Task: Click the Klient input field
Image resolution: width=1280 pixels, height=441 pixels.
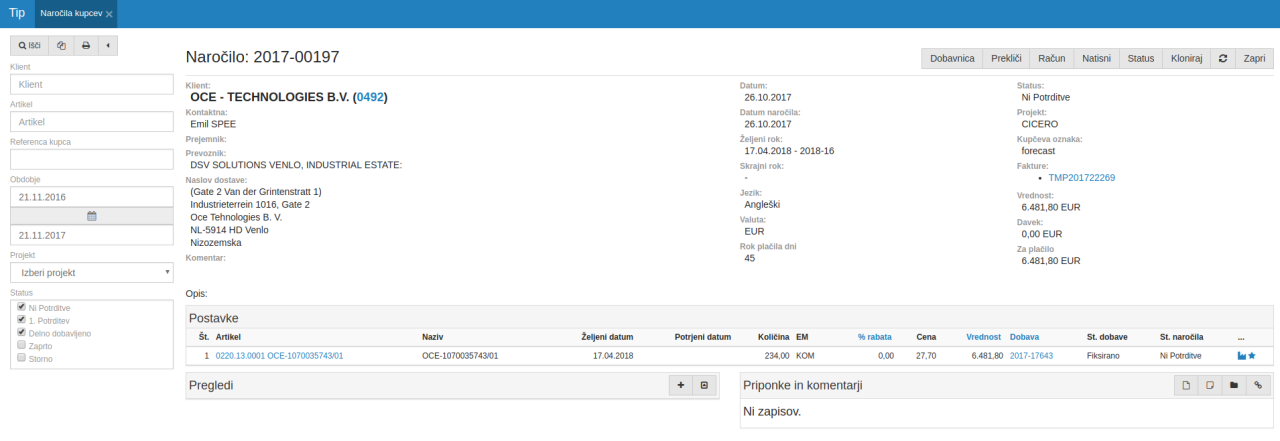Action: [x=92, y=85]
